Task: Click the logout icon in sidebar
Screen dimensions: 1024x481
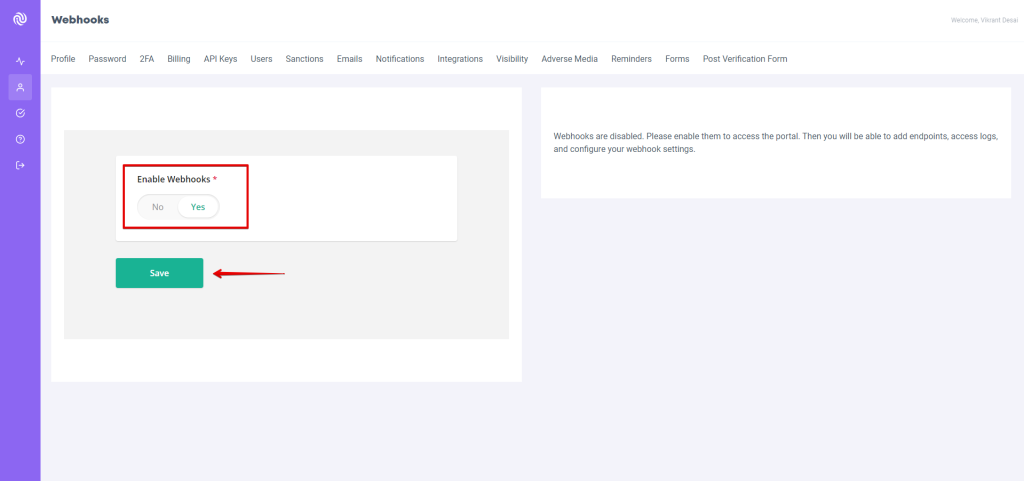Action: click(x=20, y=166)
